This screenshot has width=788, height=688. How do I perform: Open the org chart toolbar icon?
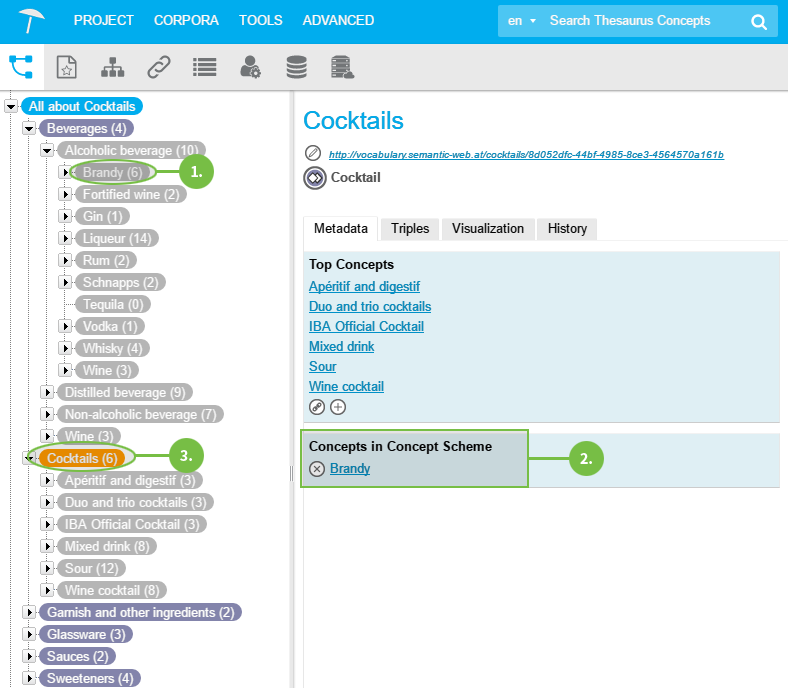point(113,67)
